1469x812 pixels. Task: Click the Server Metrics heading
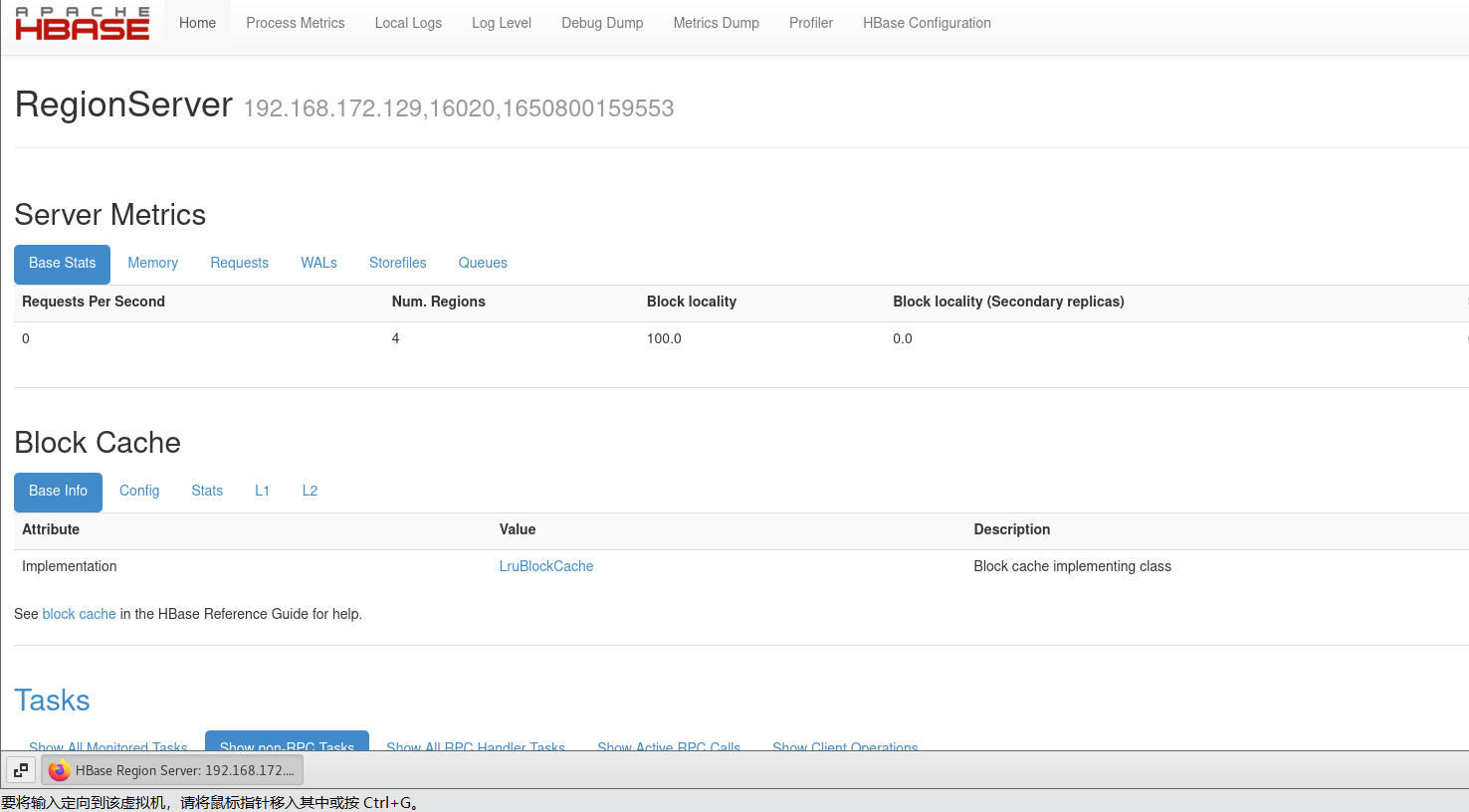click(110, 215)
